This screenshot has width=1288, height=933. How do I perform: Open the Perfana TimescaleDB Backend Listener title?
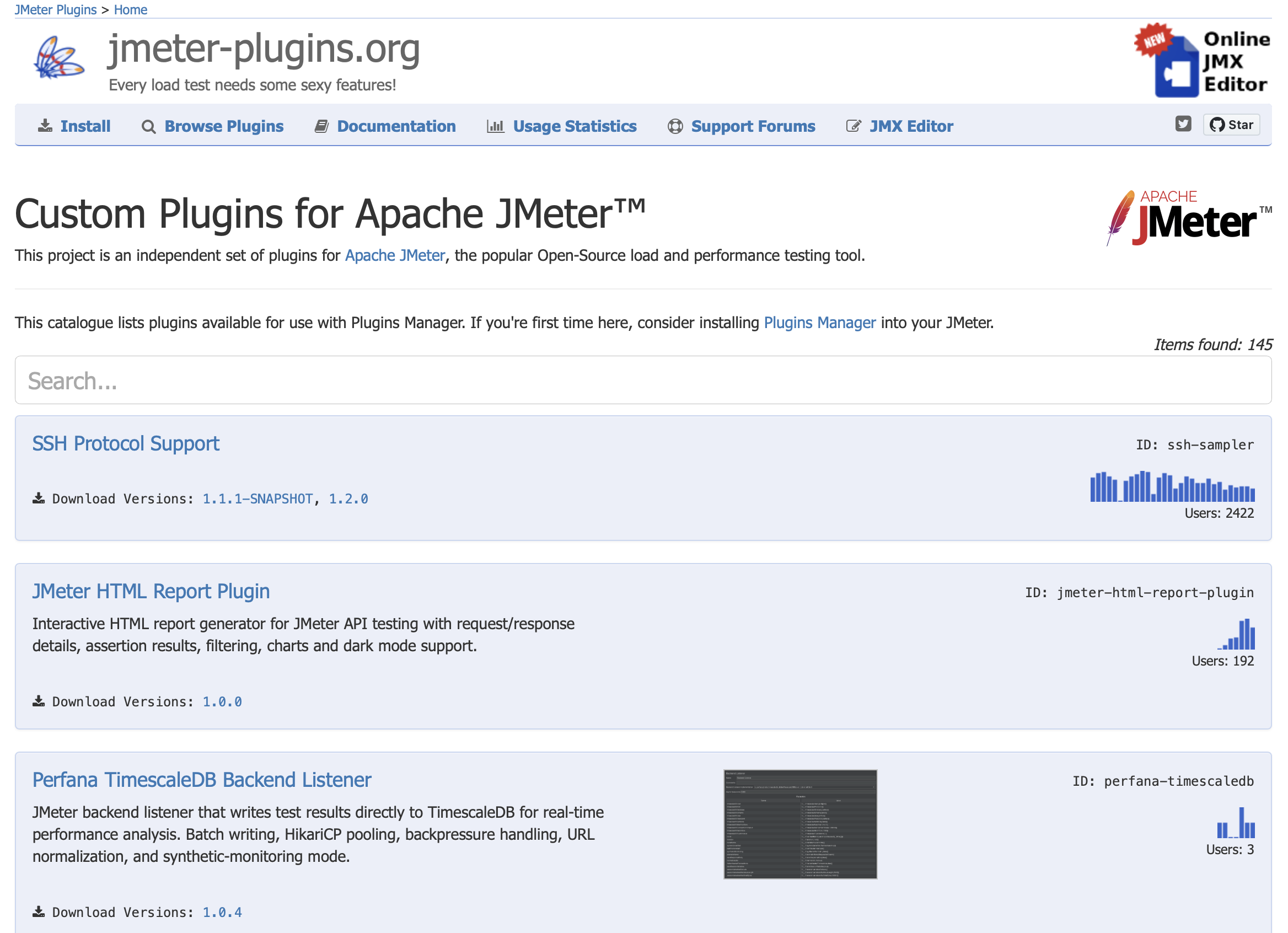pos(202,780)
